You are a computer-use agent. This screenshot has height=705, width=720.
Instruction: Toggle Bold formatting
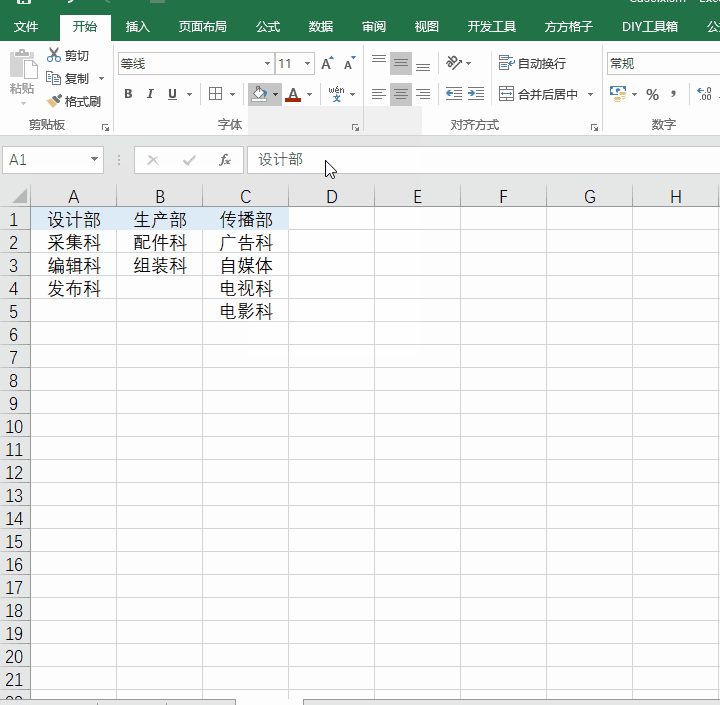point(129,94)
